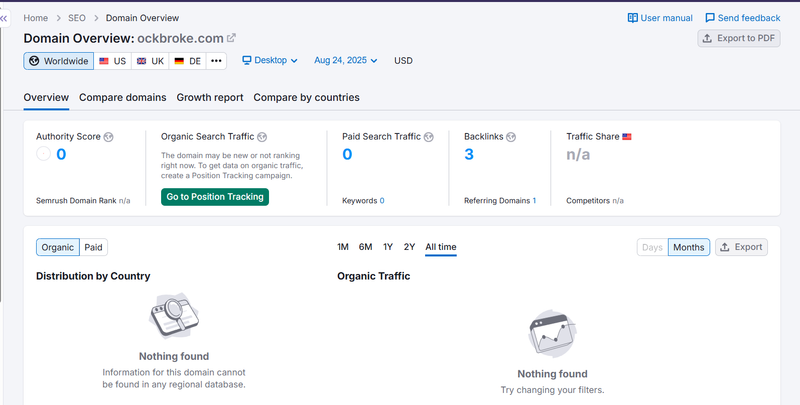Select US database
The width and height of the screenshot is (800, 405).
[x=113, y=61]
